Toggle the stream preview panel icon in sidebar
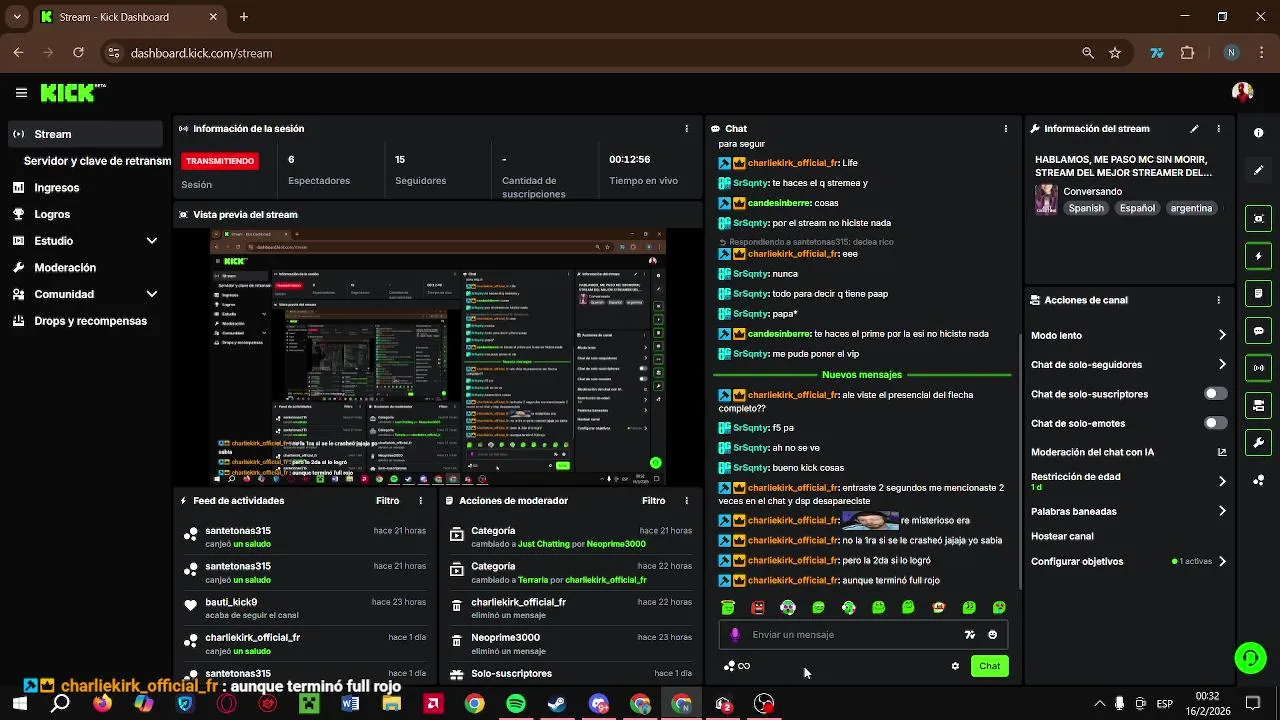 point(1258,219)
